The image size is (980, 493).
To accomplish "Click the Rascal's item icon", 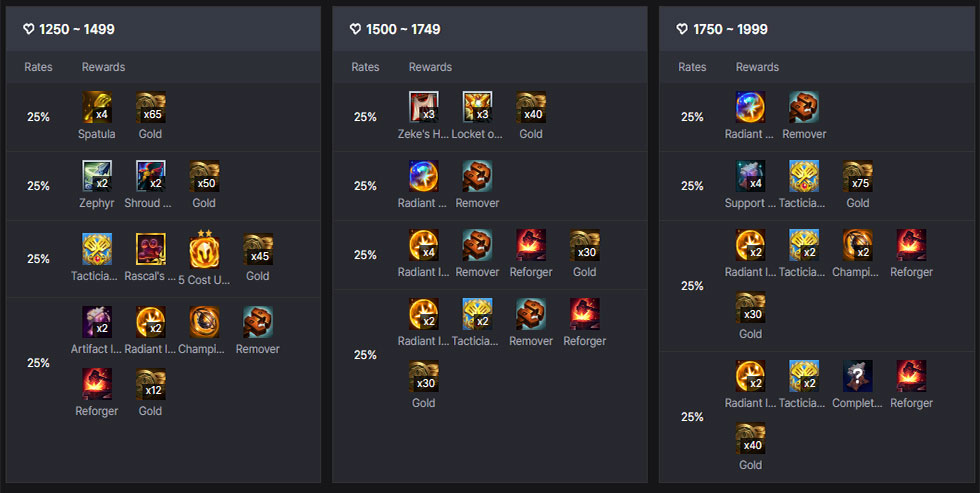I will click(x=151, y=249).
